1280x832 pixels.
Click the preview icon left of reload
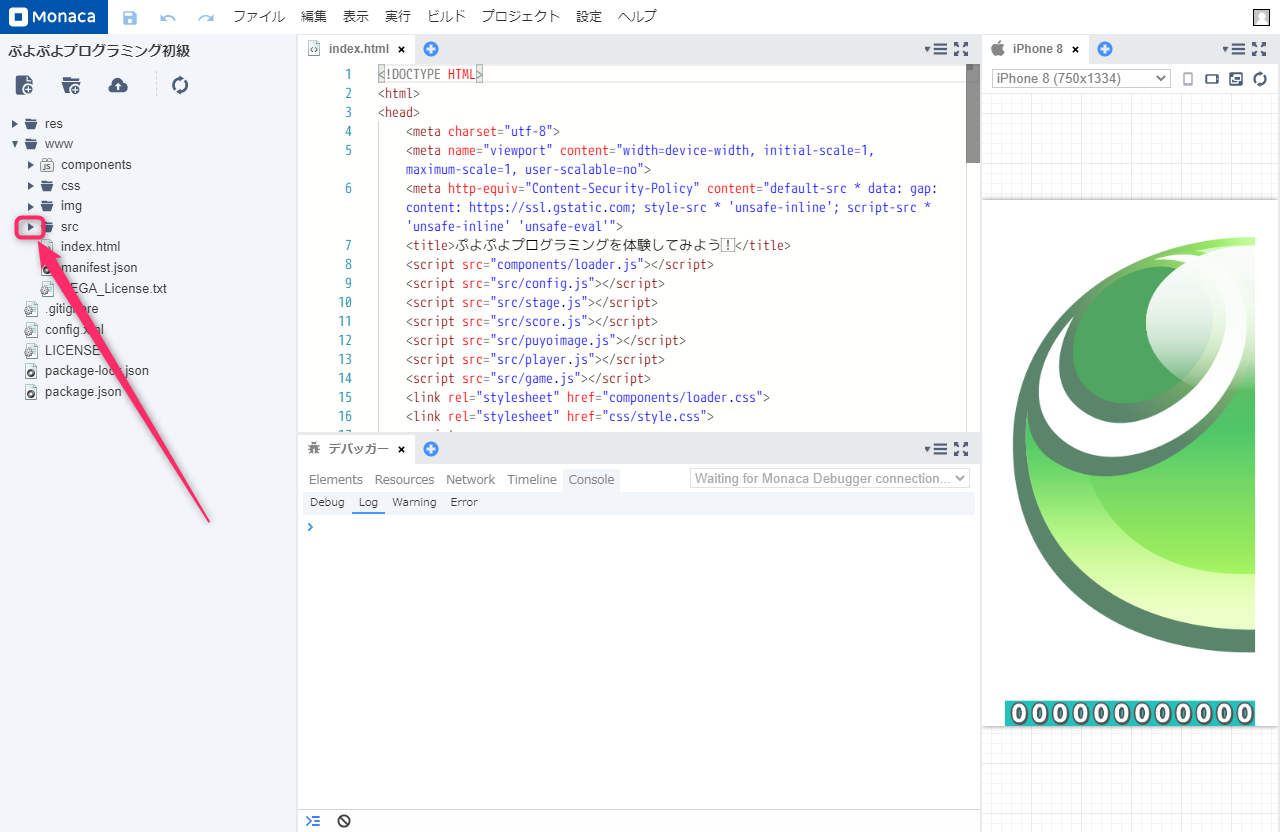[x=1236, y=79]
